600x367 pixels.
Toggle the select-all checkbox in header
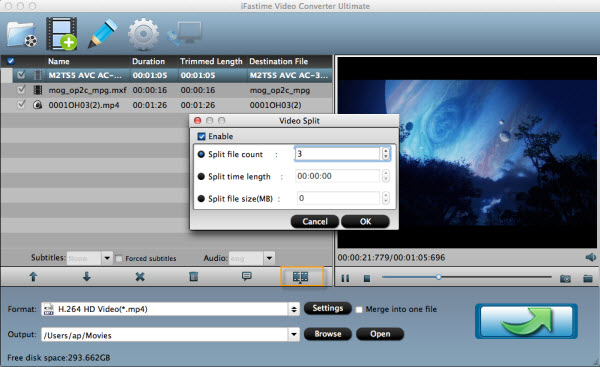[x=11, y=61]
